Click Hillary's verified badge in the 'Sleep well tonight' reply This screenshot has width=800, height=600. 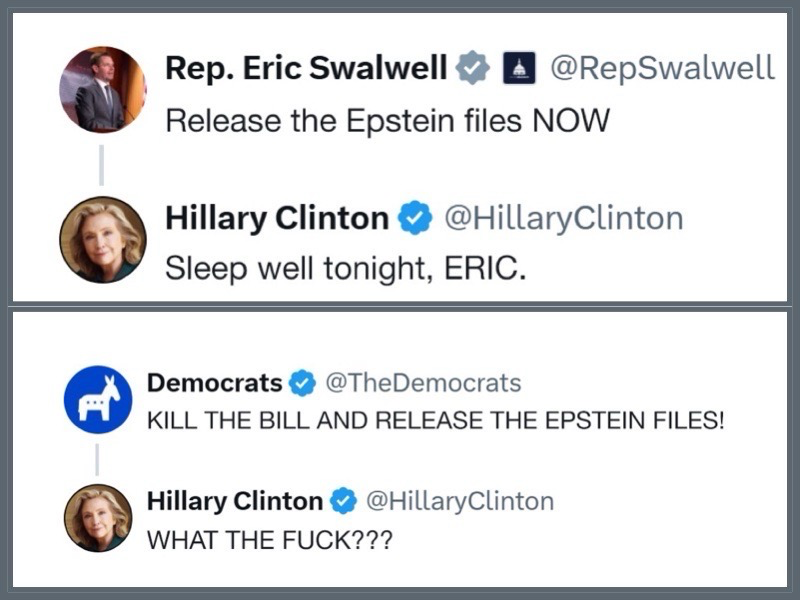[415, 218]
